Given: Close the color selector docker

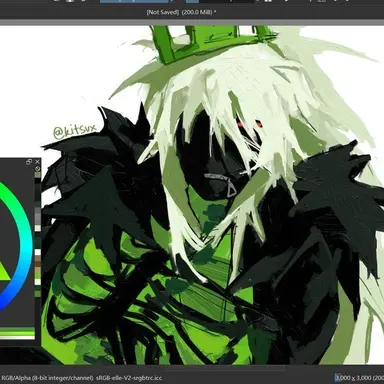Looking at the screenshot, I should tap(37, 162).
